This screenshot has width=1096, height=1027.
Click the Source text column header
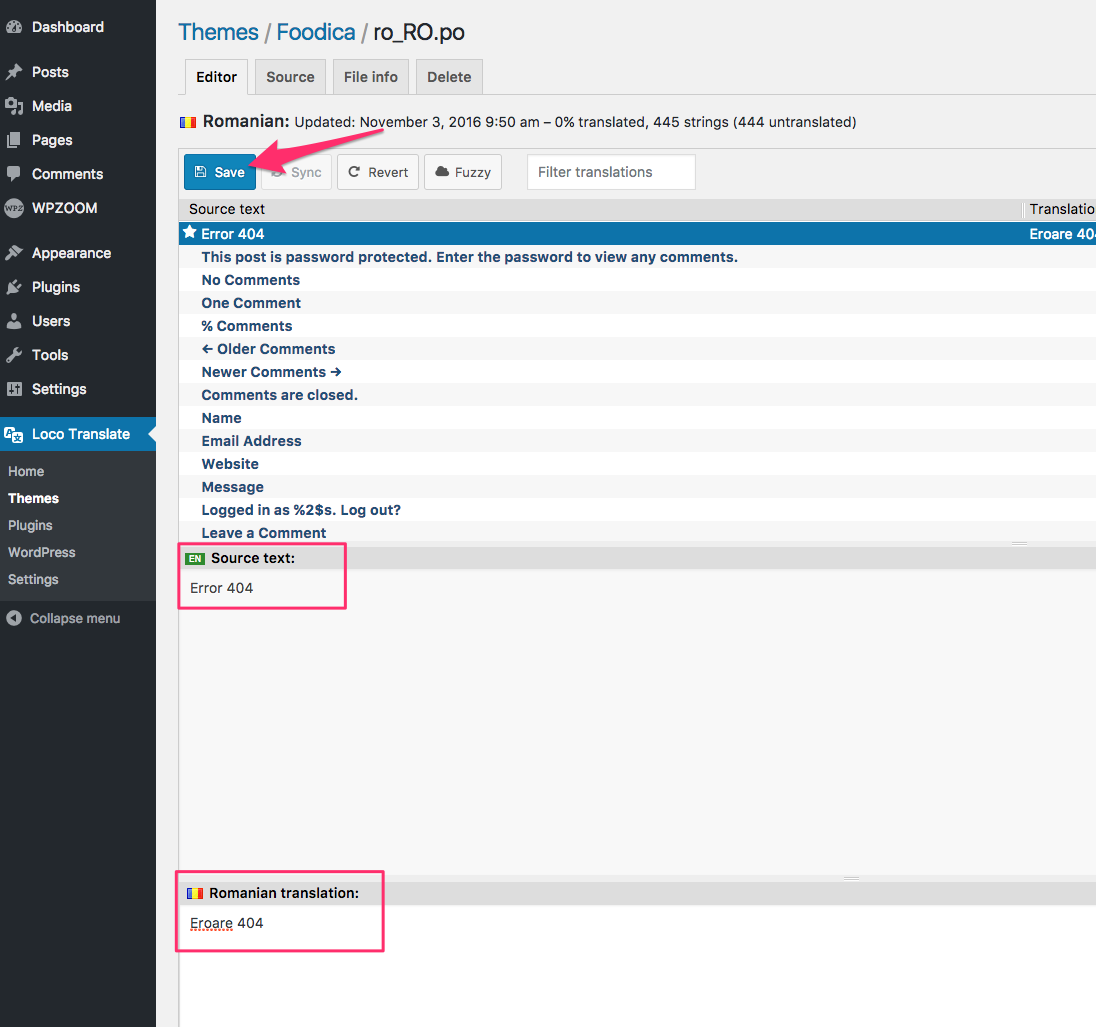pos(601,209)
